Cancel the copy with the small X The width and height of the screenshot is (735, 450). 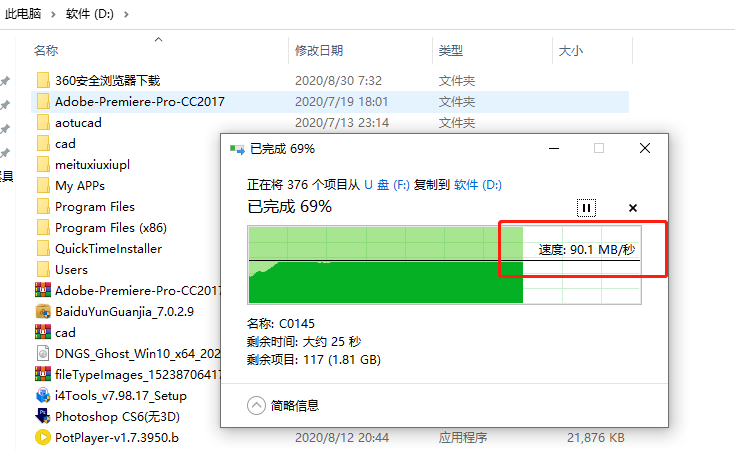[x=633, y=208]
